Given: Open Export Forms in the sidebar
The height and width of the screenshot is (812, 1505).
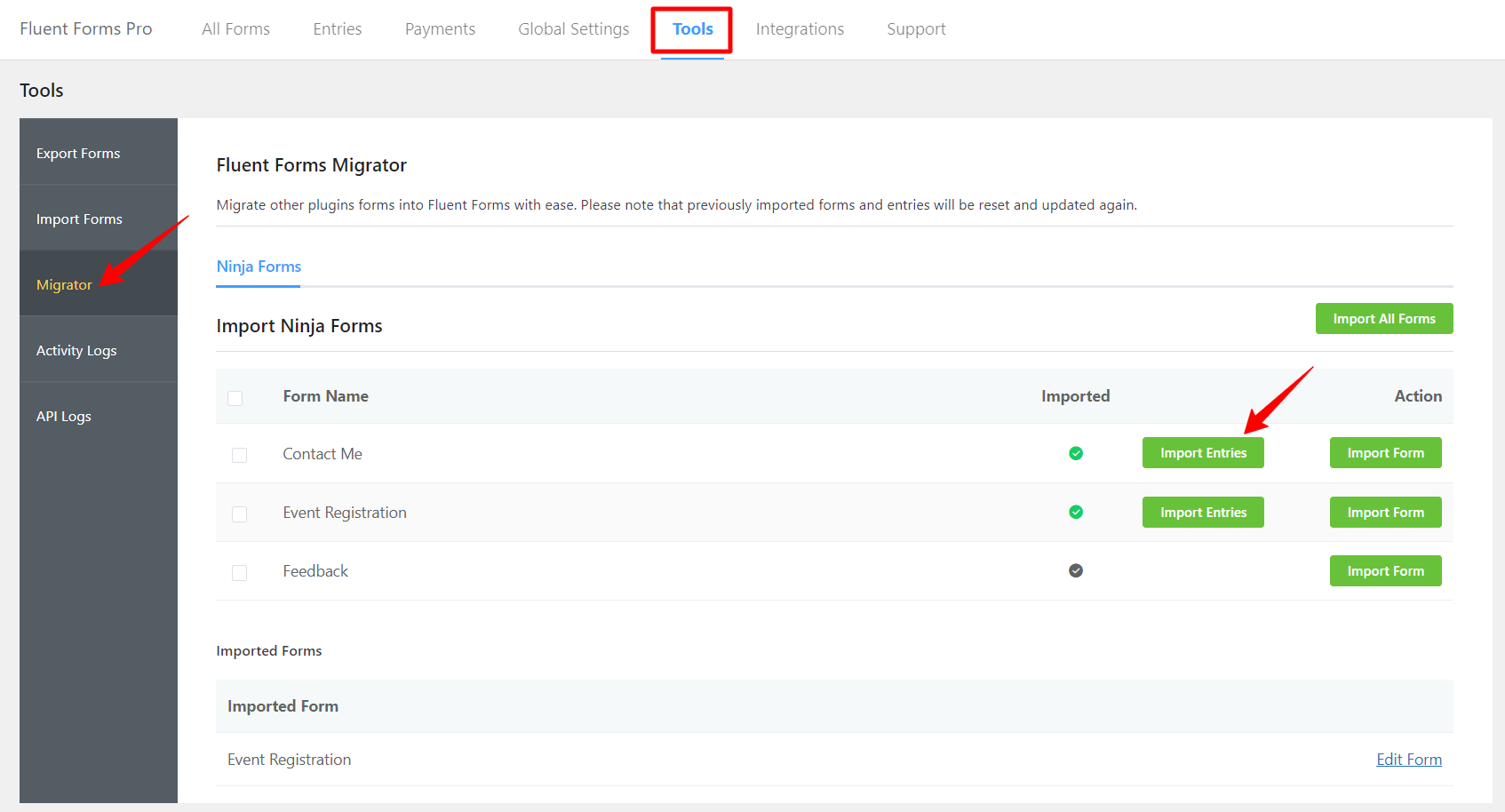Looking at the screenshot, I should (99, 152).
